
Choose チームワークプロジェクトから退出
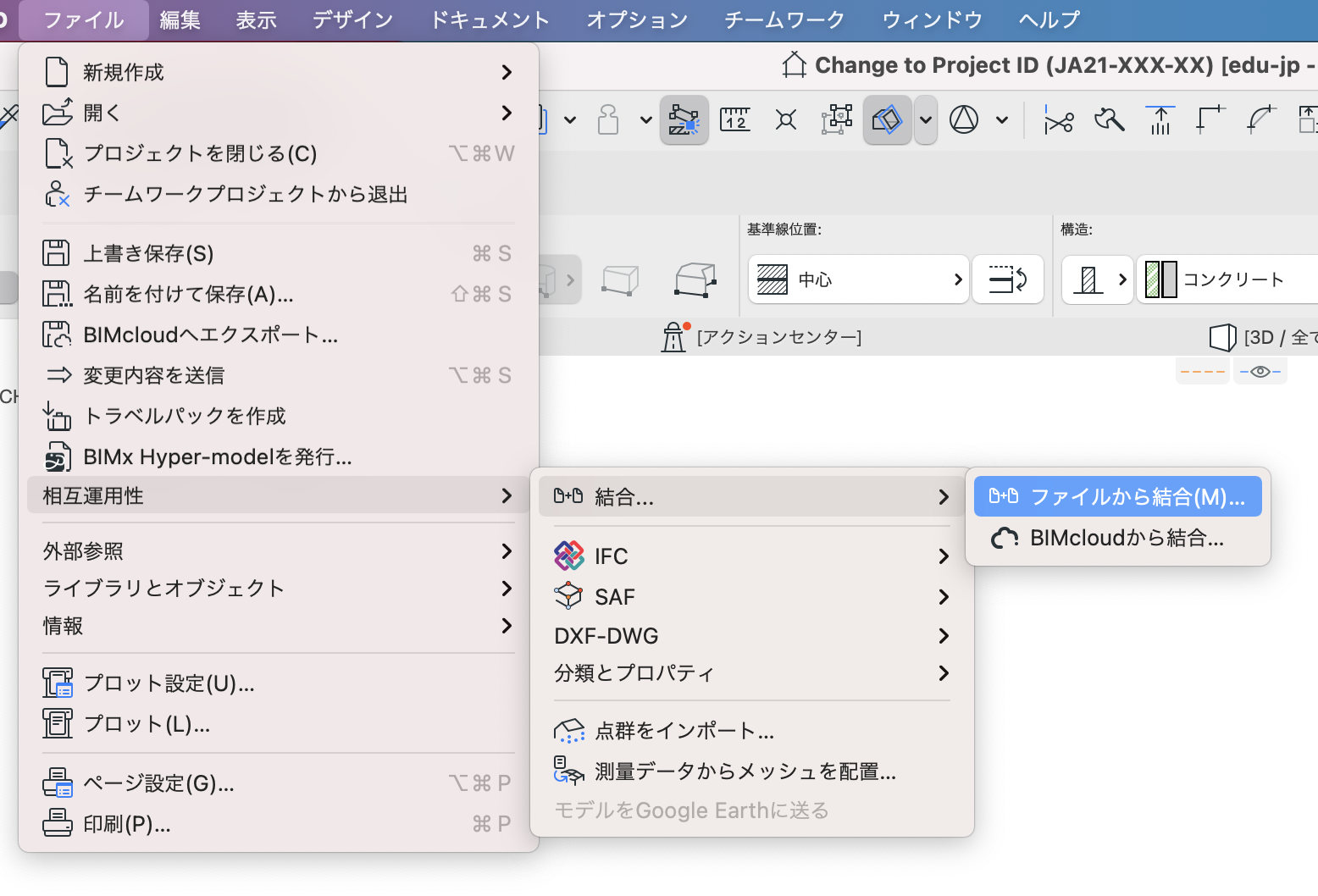point(278,194)
